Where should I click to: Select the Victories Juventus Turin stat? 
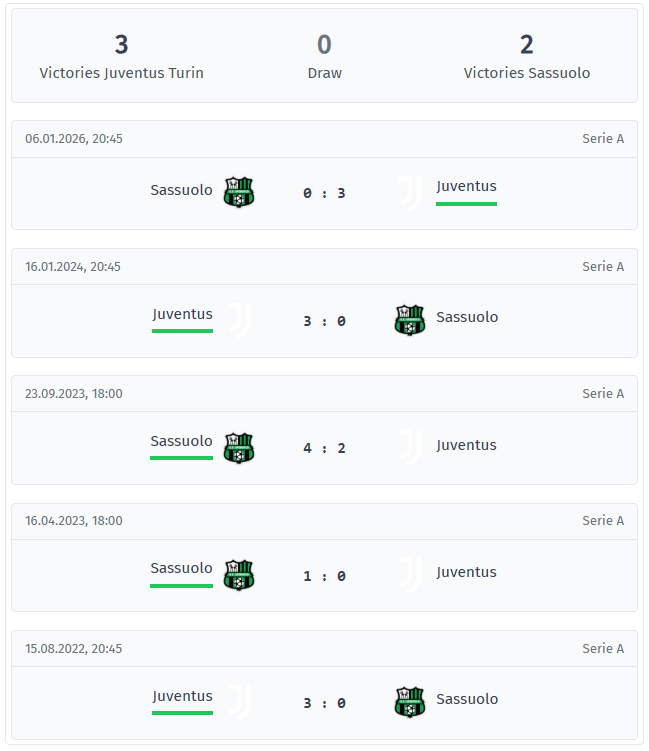coord(122,57)
